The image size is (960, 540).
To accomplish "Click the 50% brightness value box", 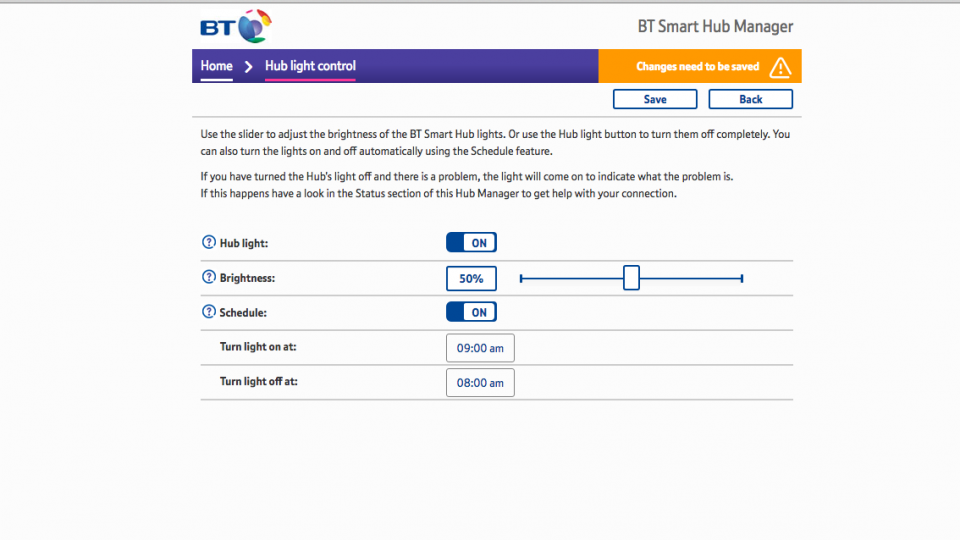I will (471, 279).
